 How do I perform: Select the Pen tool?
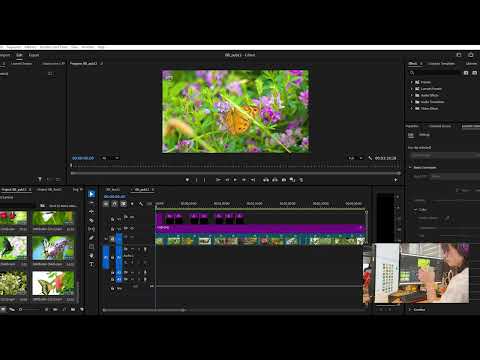coord(92,238)
